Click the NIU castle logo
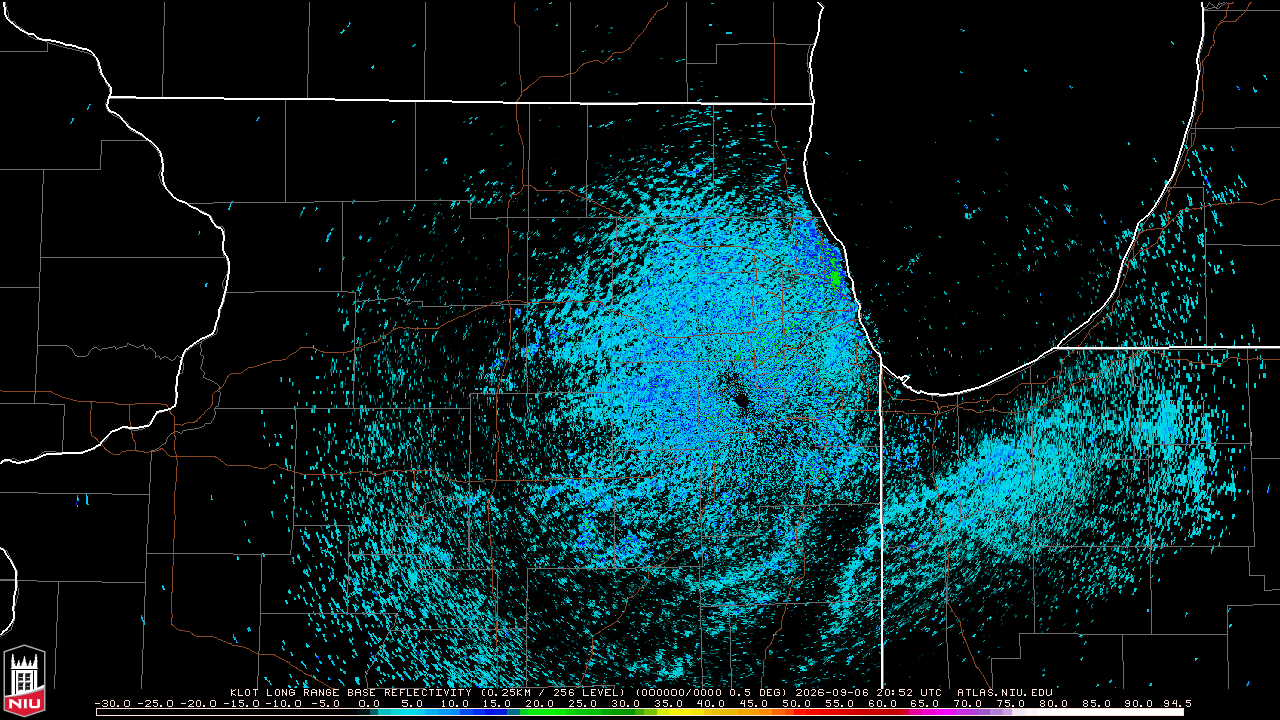The image size is (1280, 720). coord(24,681)
